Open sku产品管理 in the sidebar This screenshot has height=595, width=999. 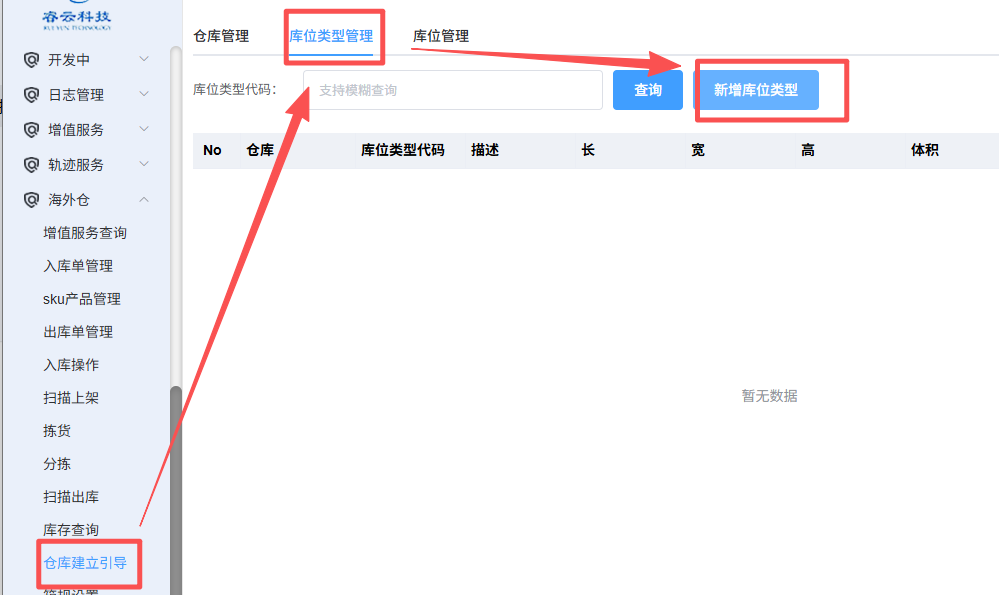pos(82,299)
